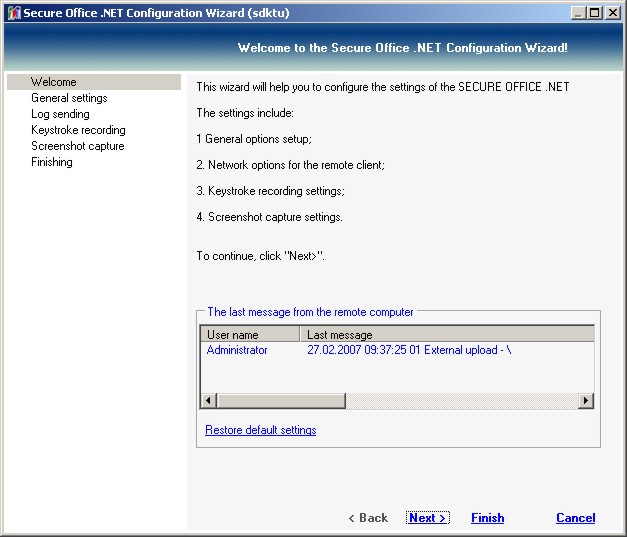Image resolution: width=627 pixels, height=537 pixels.
Task: Select the Administrator row entry
Action: click(237, 350)
